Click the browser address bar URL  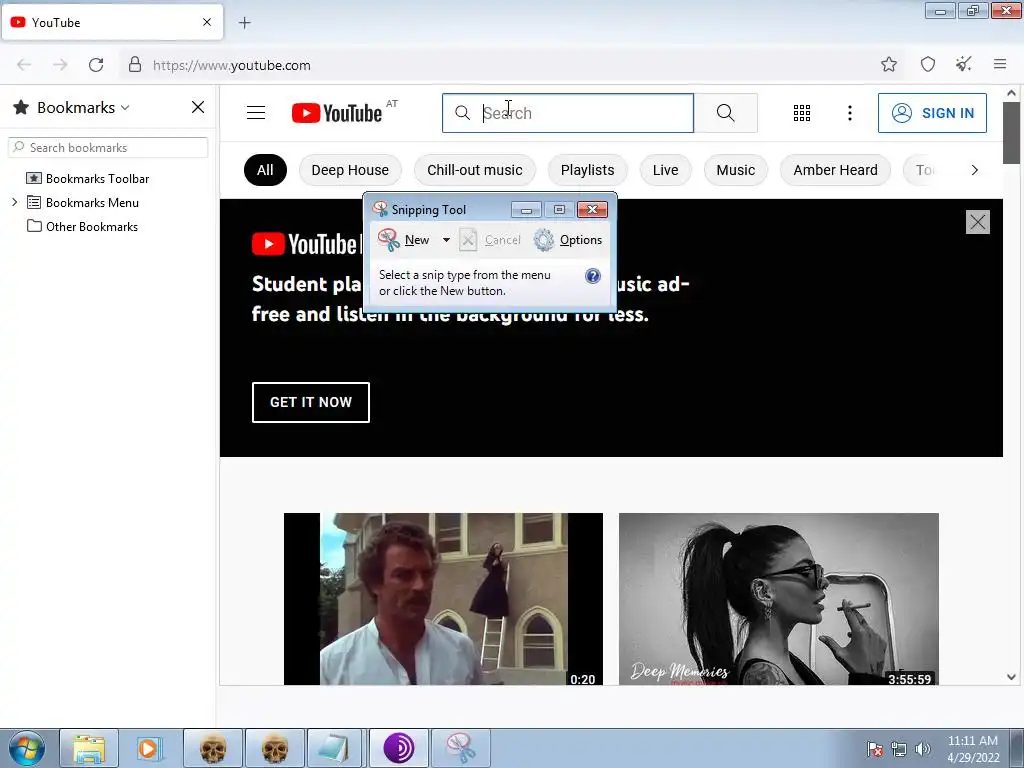point(232,65)
